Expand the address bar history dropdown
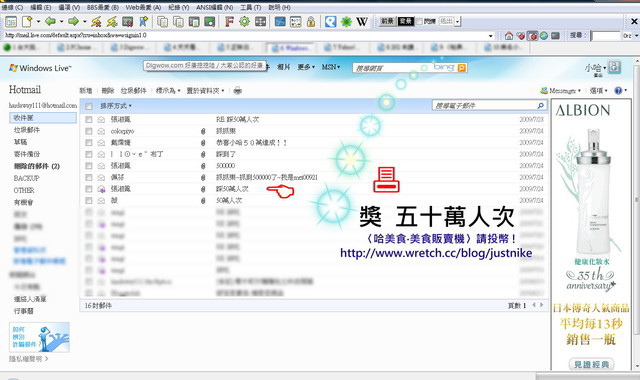 tap(491, 36)
